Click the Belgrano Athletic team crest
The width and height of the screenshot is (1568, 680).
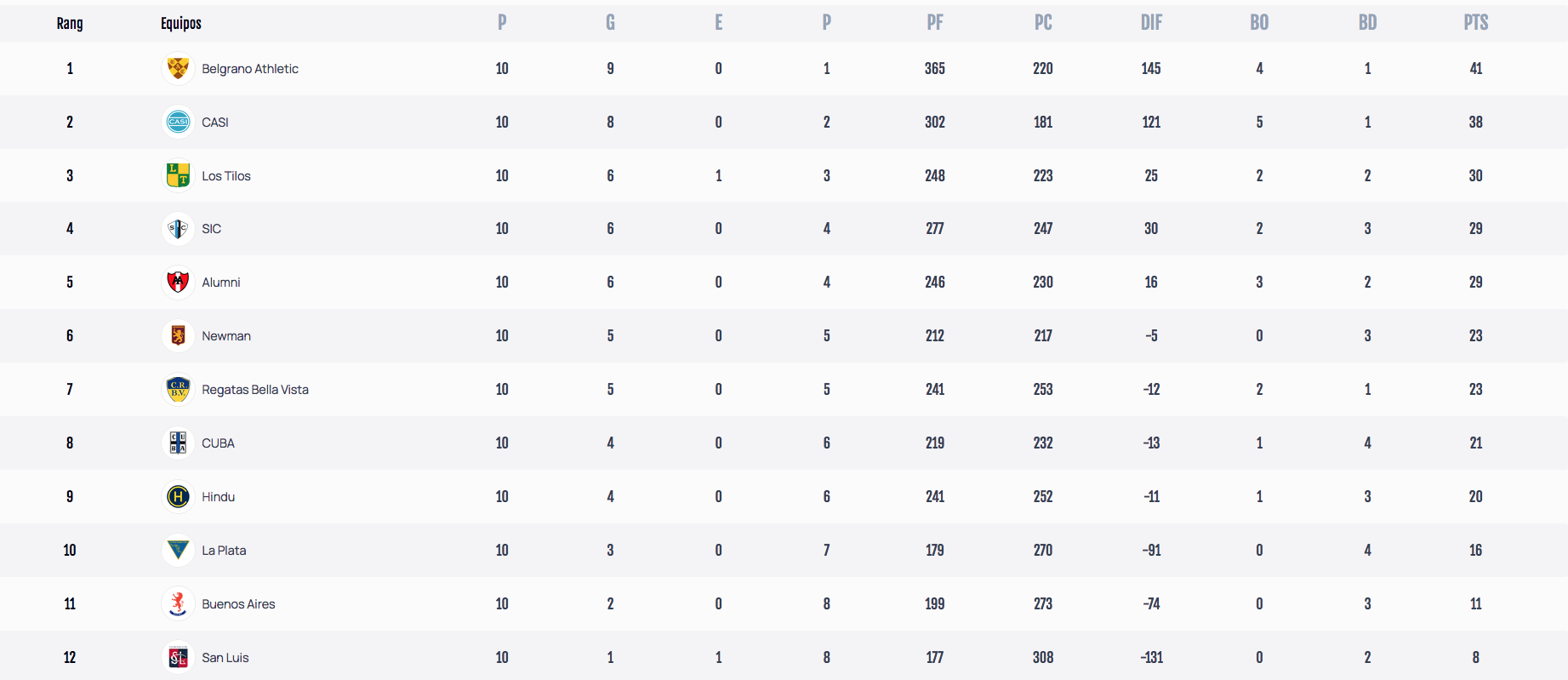click(178, 68)
